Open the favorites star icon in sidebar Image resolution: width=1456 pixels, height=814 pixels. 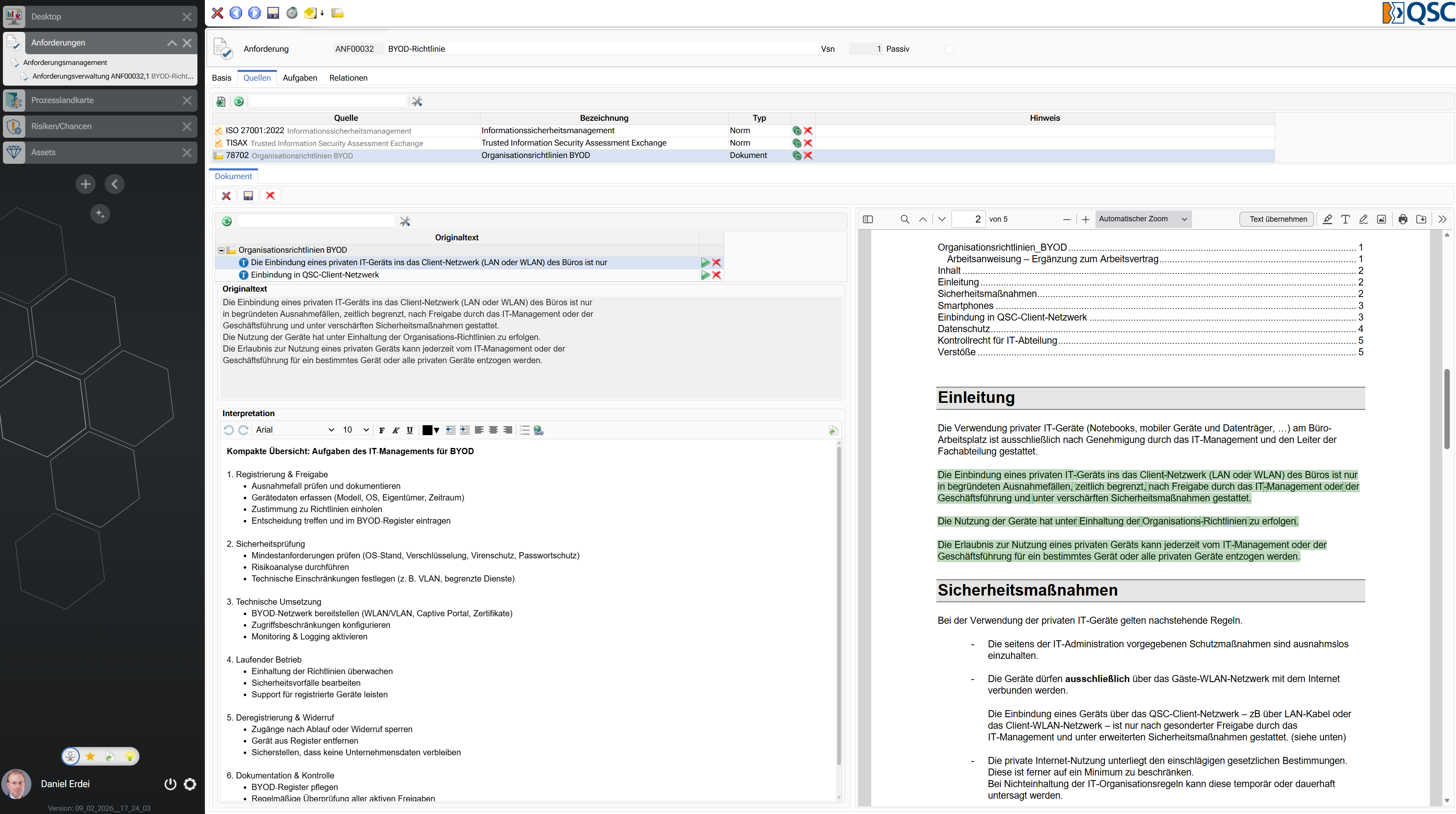tap(91, 757)
